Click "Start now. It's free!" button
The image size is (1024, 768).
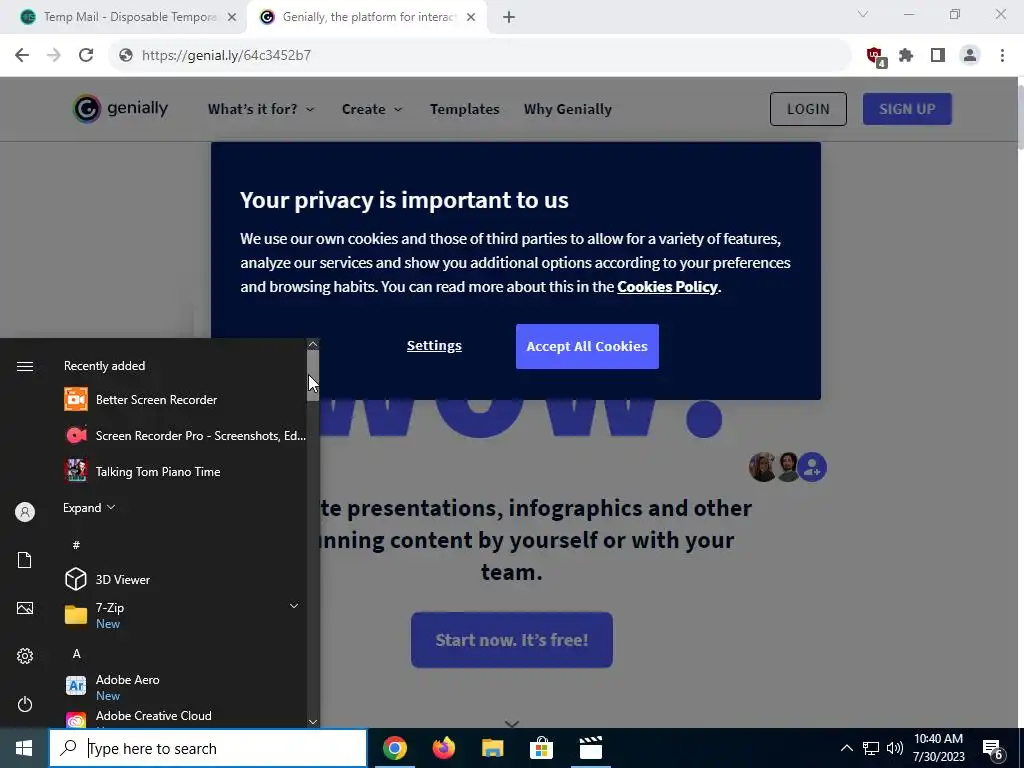coord(511,640)
